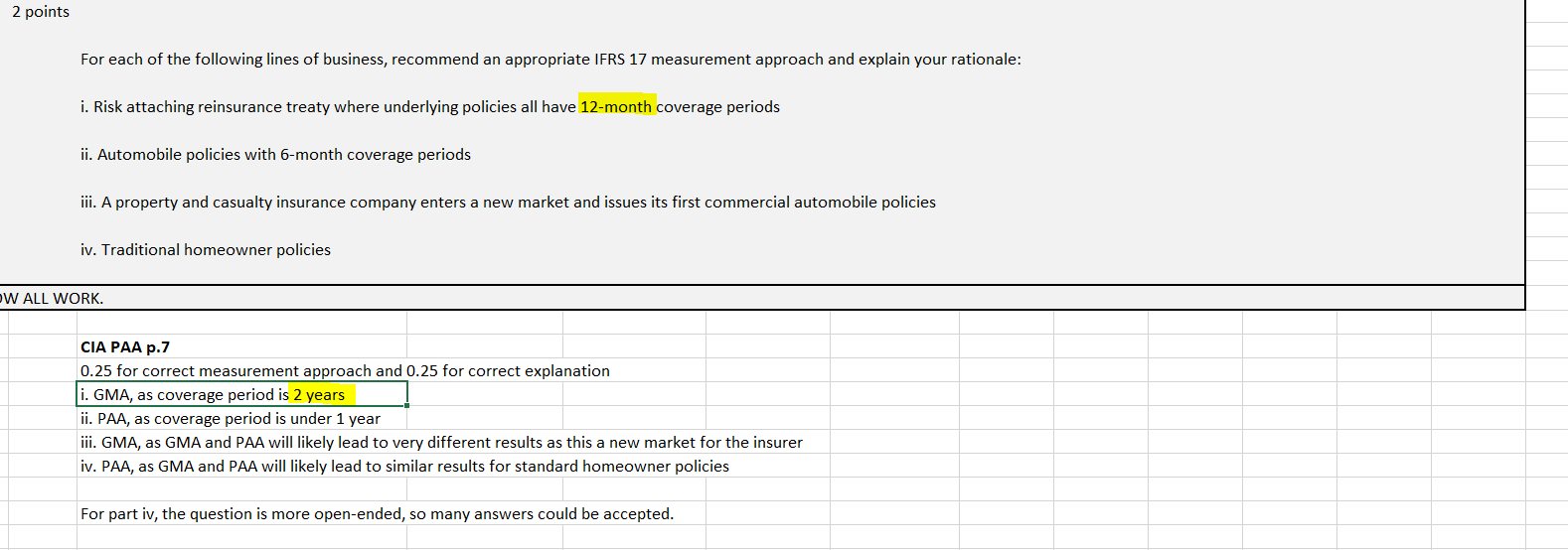Click the "2 points" label
The width and height of the screenshot is (1568, 550).
(x=41, y=12)
